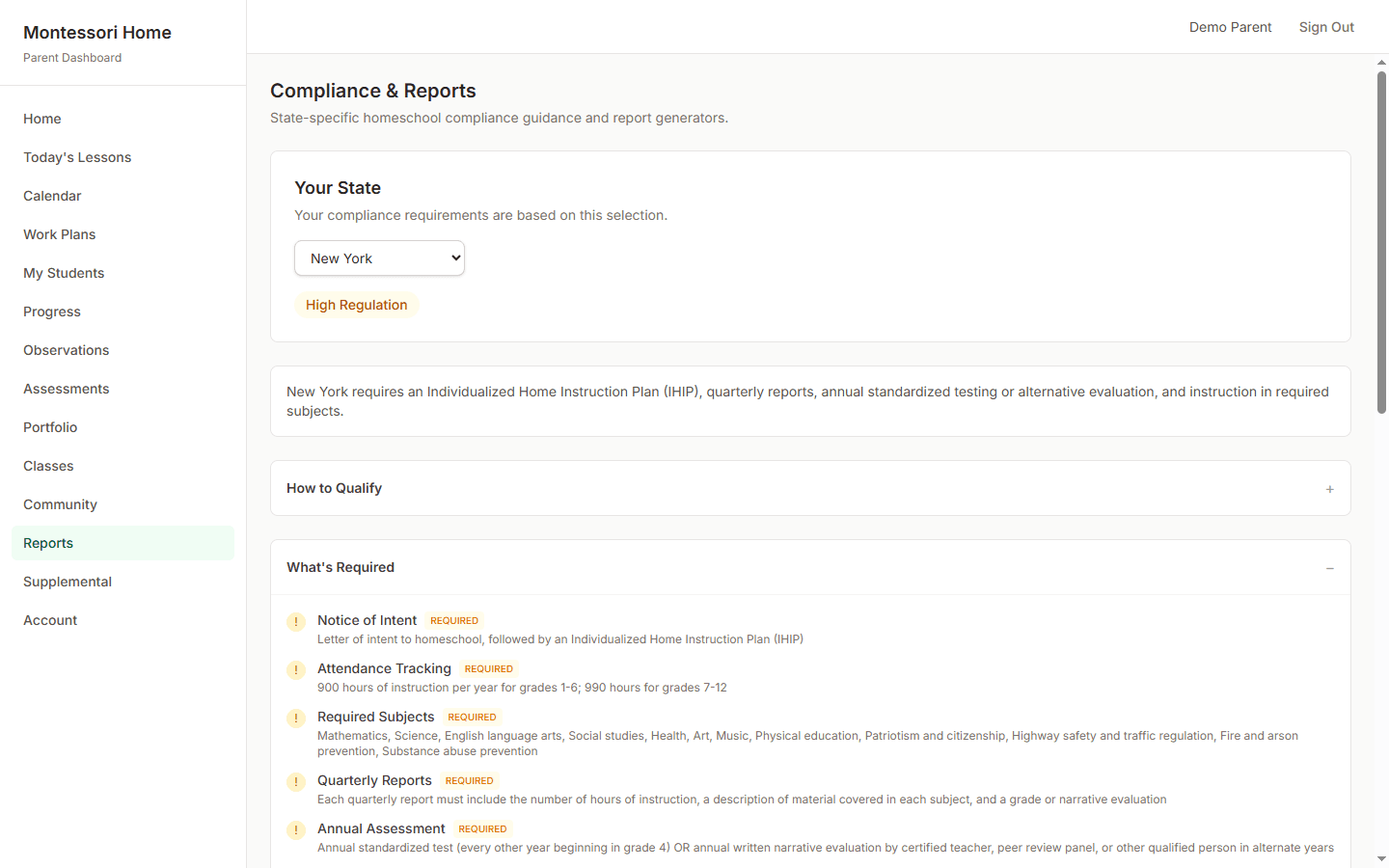Click the High Regulation badge
The height and width of the screenshot is (868, 1389).
357,305
